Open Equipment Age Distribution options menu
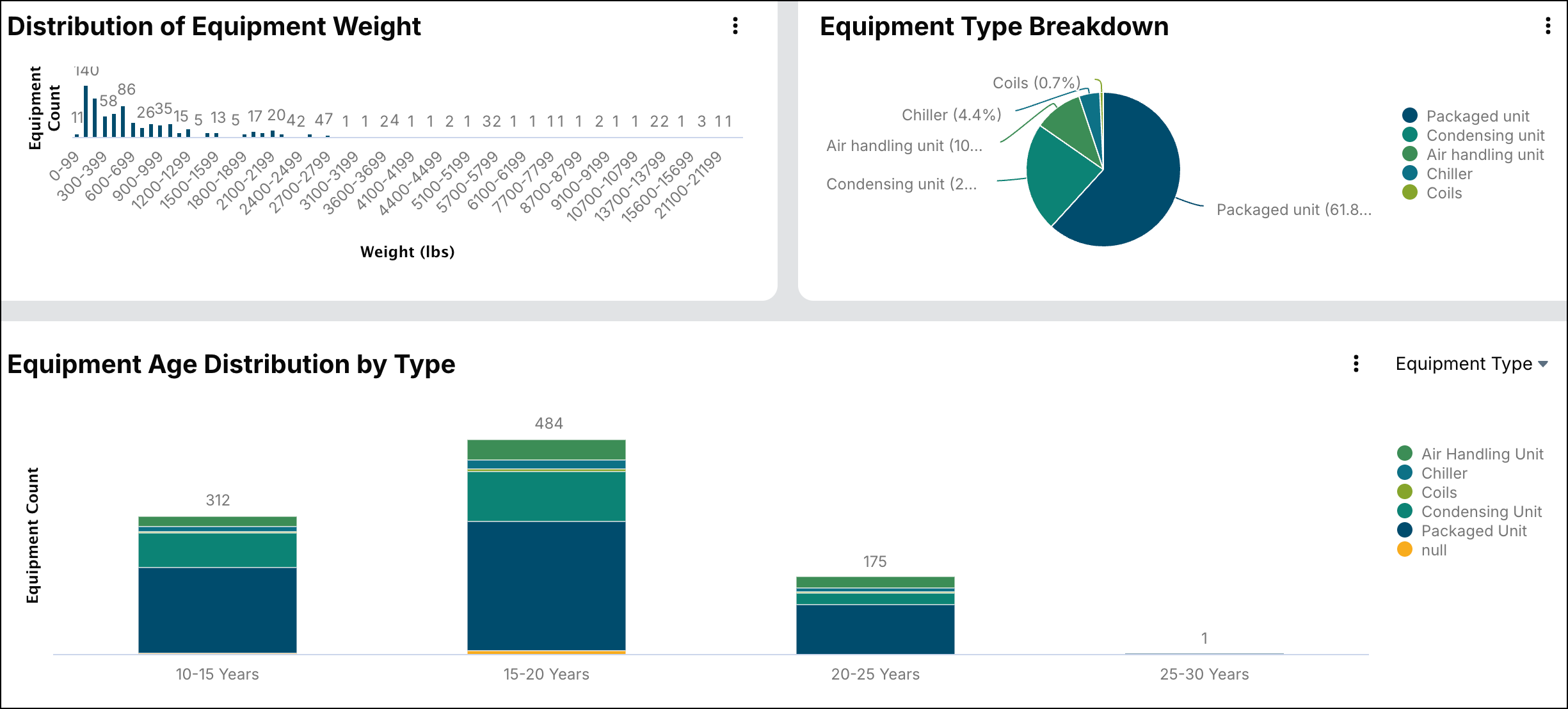 (x=1356, y=364)
